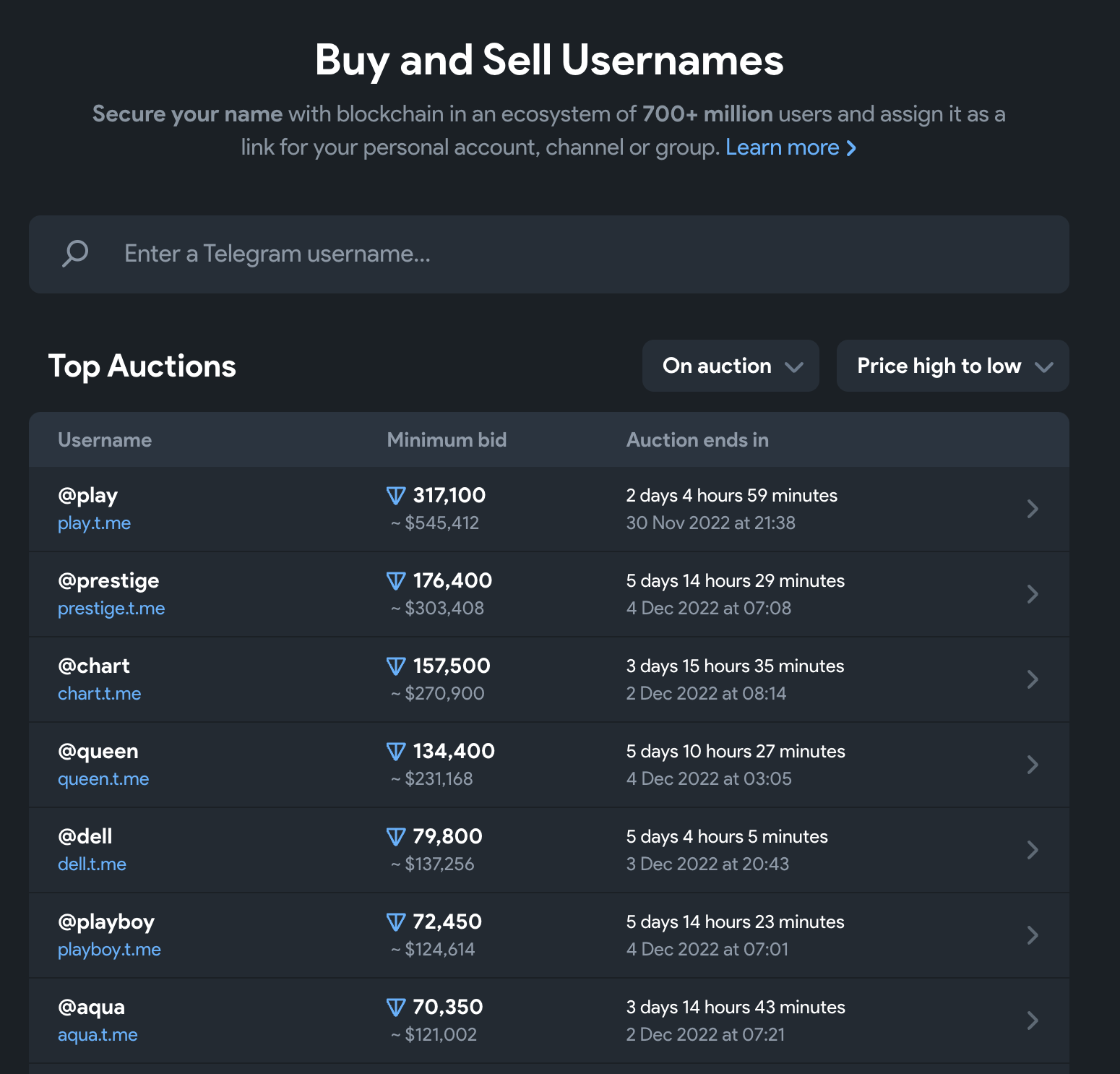Click 5 days 4 hours 5 minutes
The width and height of the screenshot is (1120, 1074).
(x=727, y=837)
